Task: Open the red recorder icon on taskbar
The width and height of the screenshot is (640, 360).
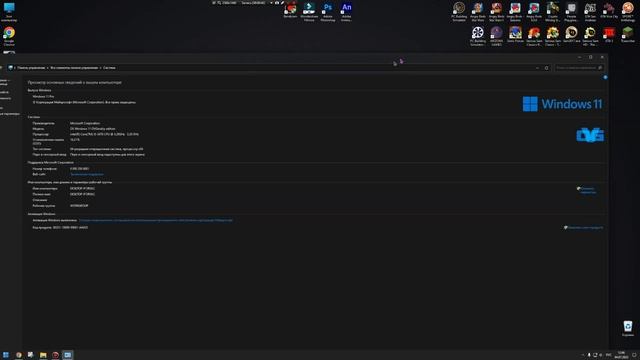Action: pos(55,355)
